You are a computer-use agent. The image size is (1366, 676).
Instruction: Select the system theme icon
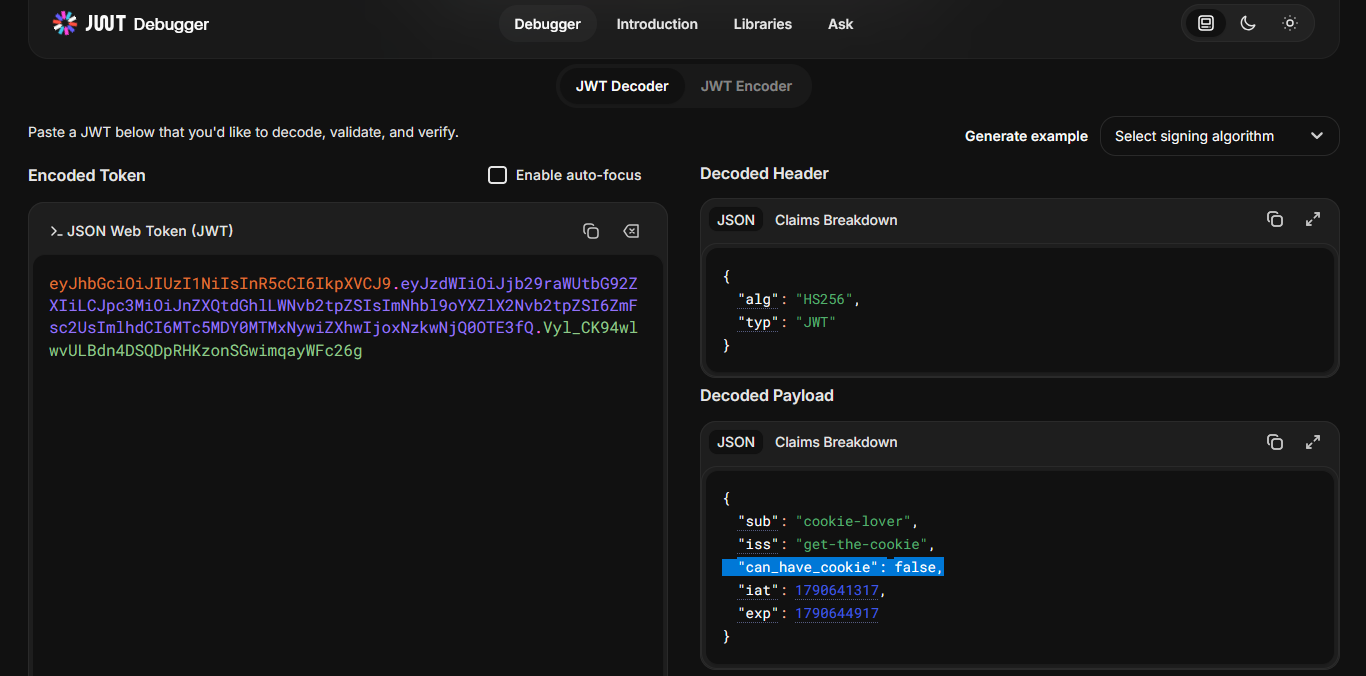point(1206,23)
